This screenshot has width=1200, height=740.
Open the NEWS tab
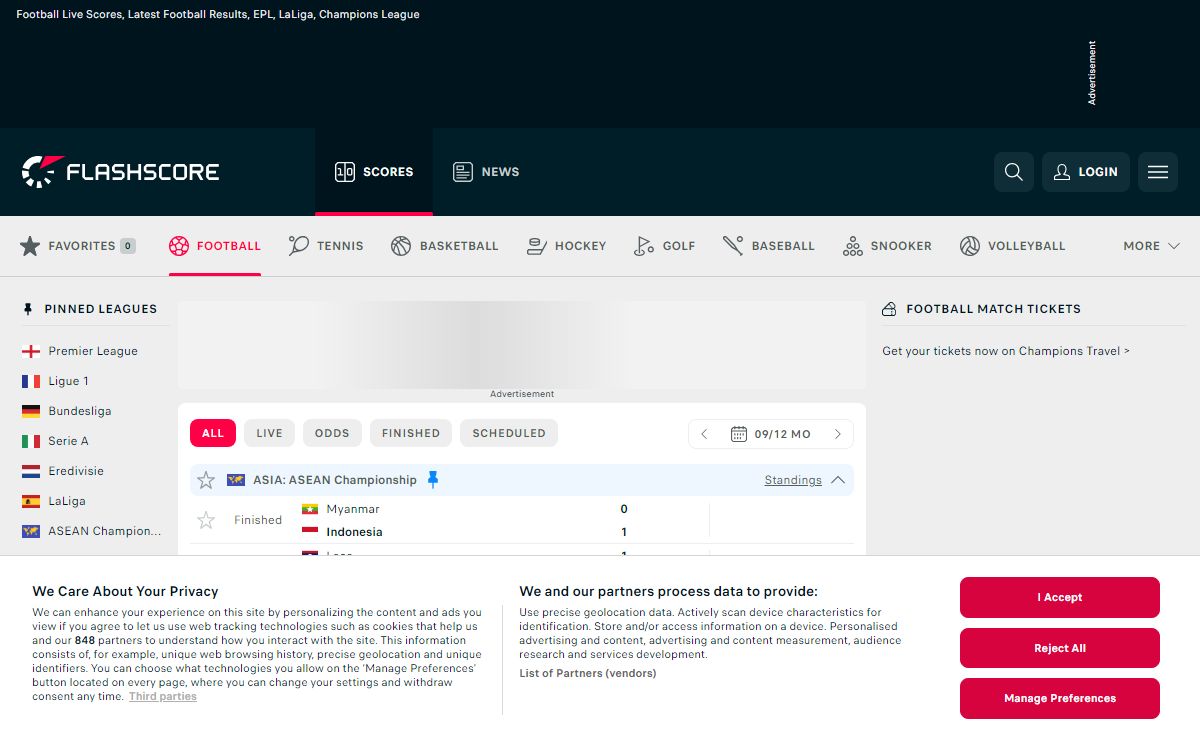(486, 172)
